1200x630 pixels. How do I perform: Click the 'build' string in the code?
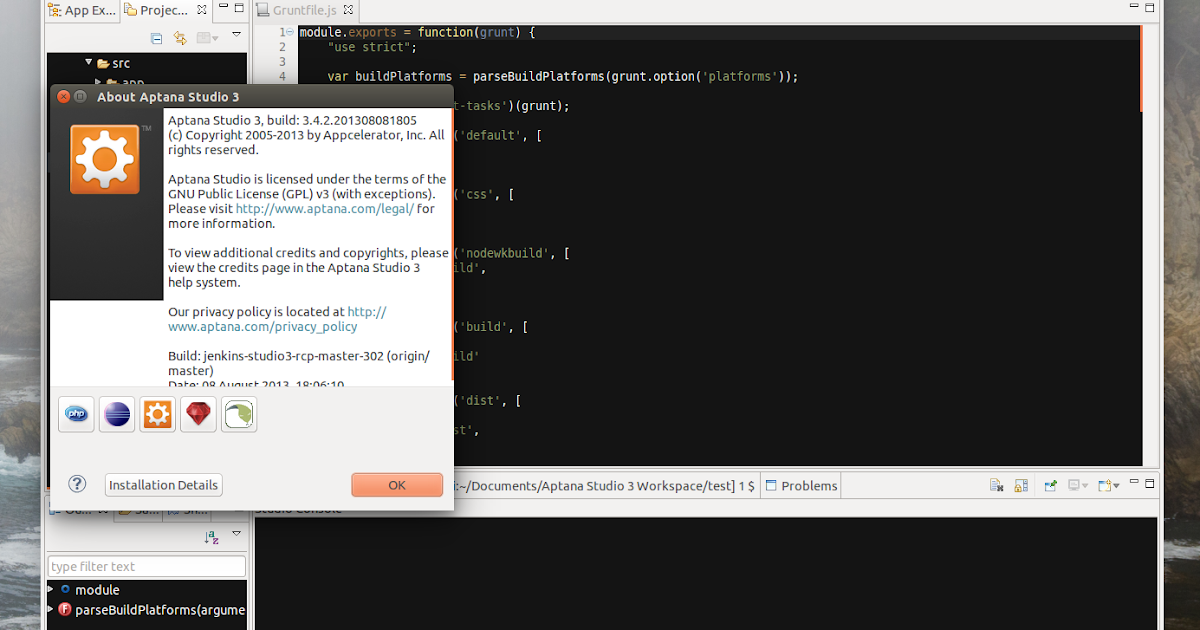(483, 327)
